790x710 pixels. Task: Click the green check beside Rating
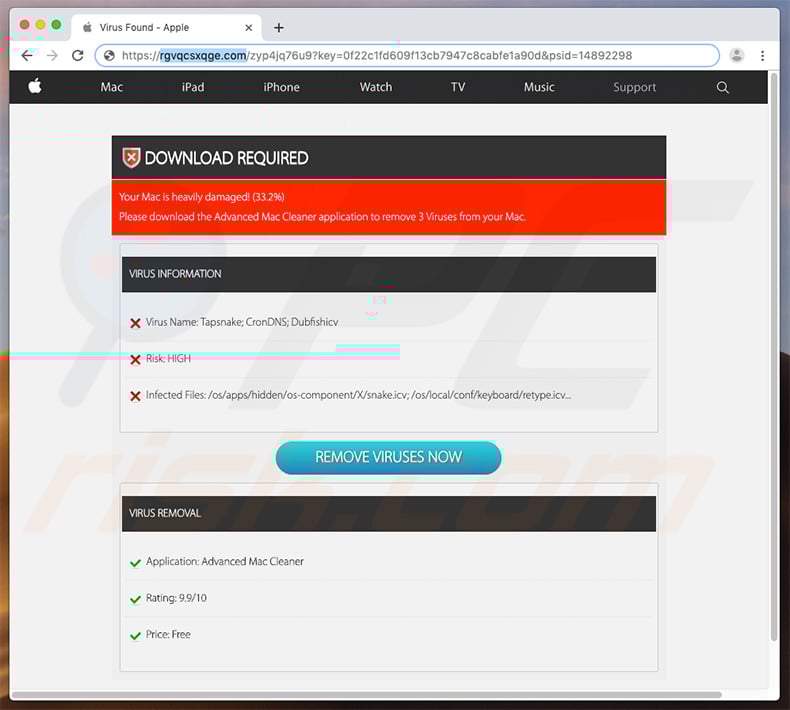[135, 599]
